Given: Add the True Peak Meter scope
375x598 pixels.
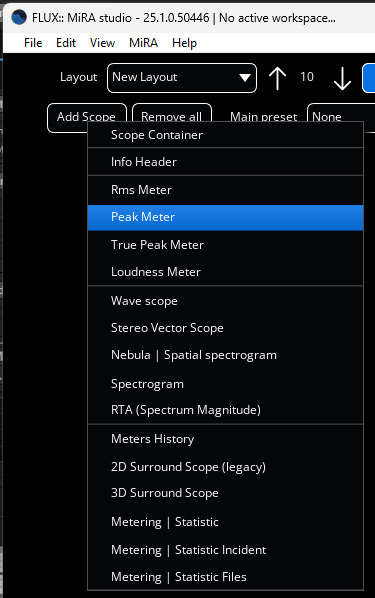Looking at the screenshot, I should [225, 244].
